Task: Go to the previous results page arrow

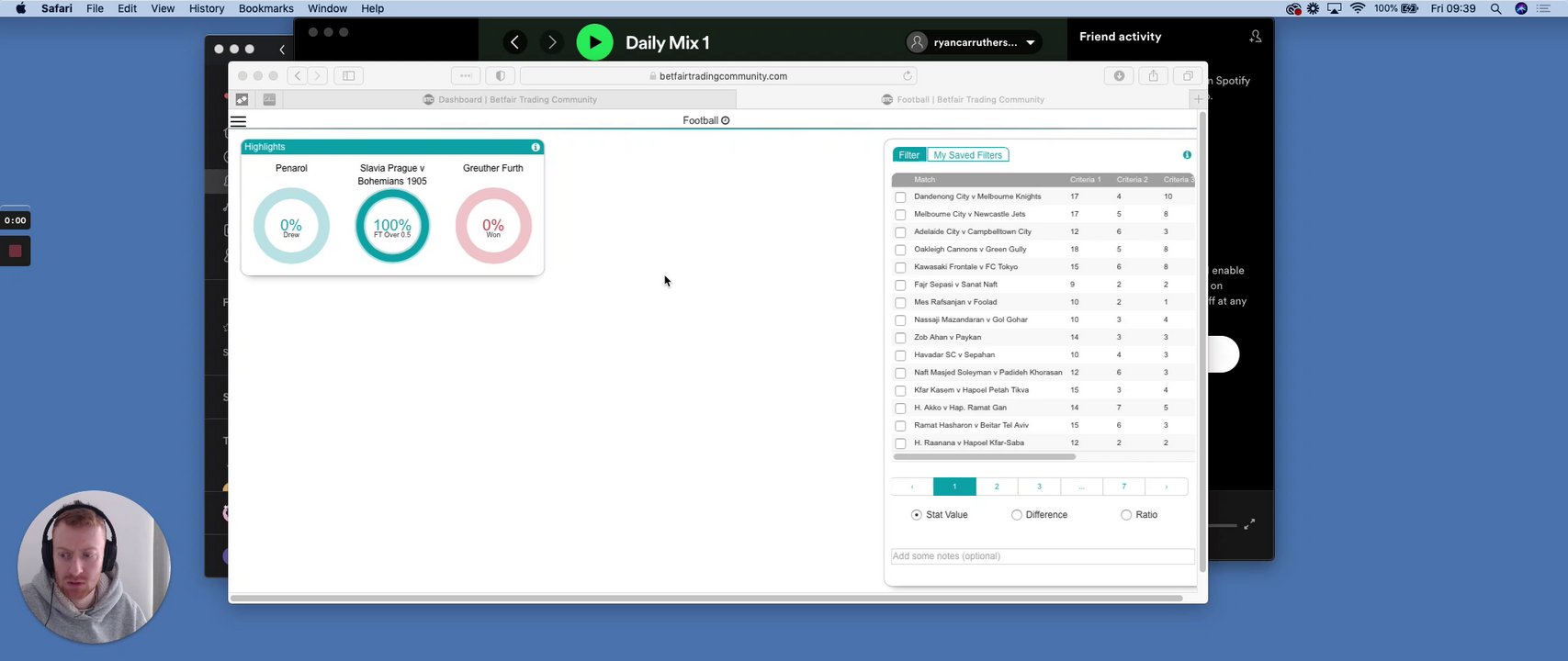Action: [912, 487]
